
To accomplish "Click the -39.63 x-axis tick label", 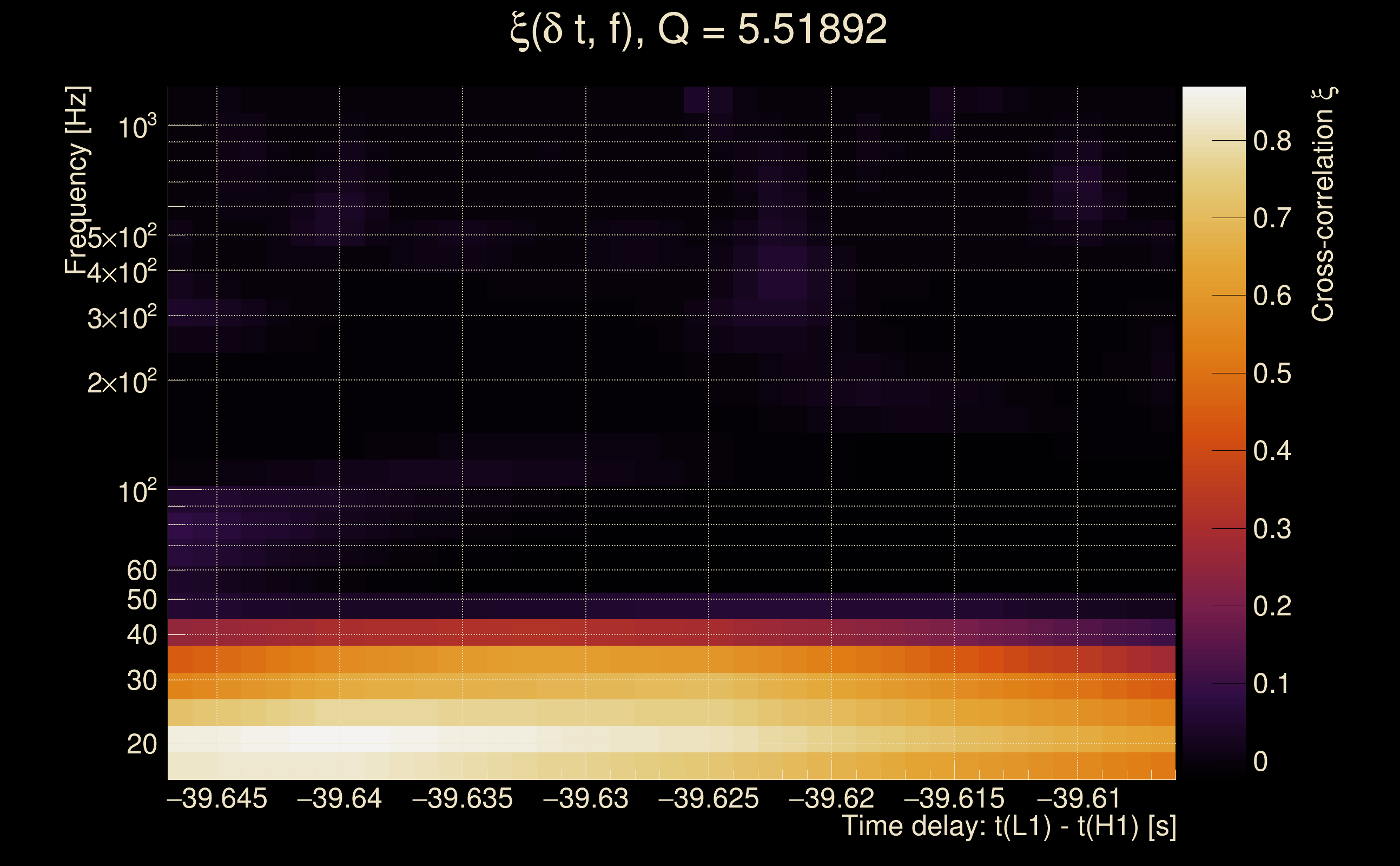I will 585,799.
